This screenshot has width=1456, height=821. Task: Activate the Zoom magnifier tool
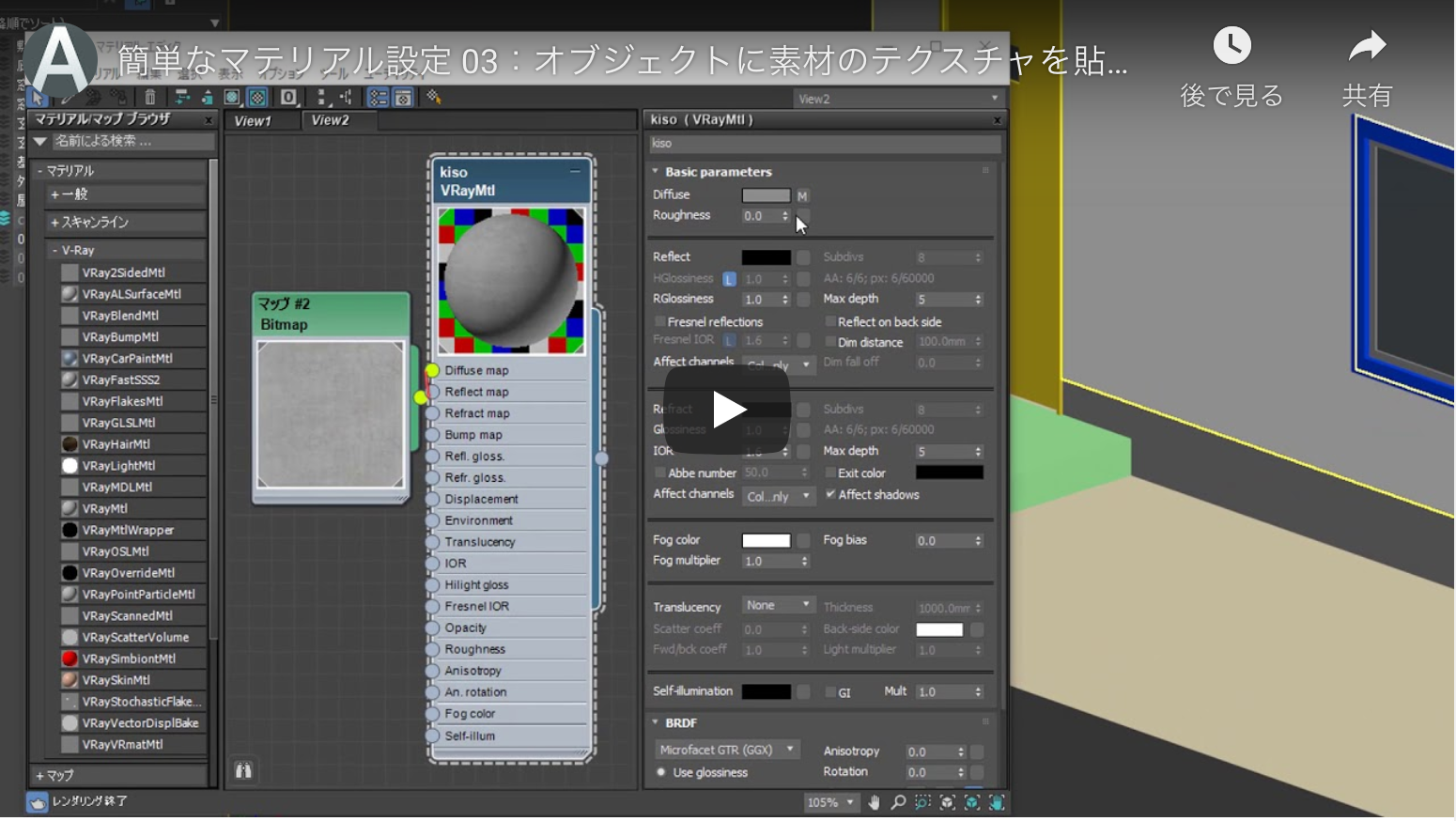[x=898, y=802]
